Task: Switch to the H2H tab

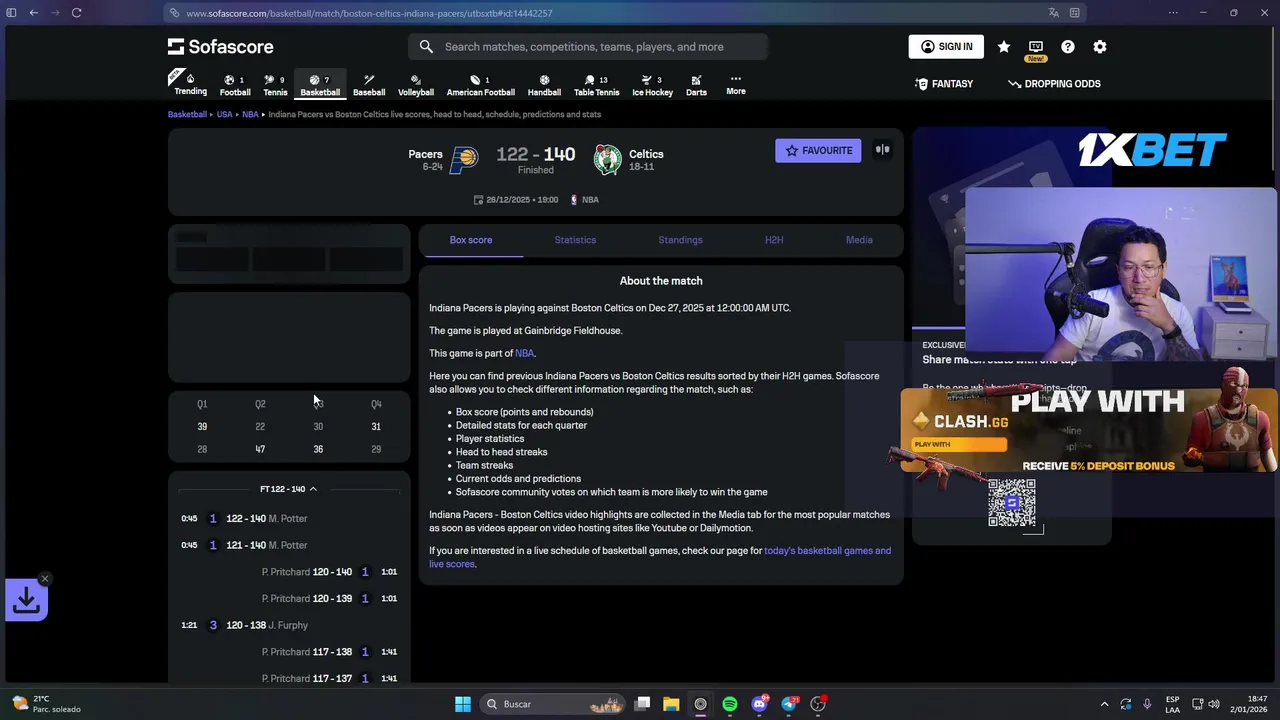Action: (774, 240)
